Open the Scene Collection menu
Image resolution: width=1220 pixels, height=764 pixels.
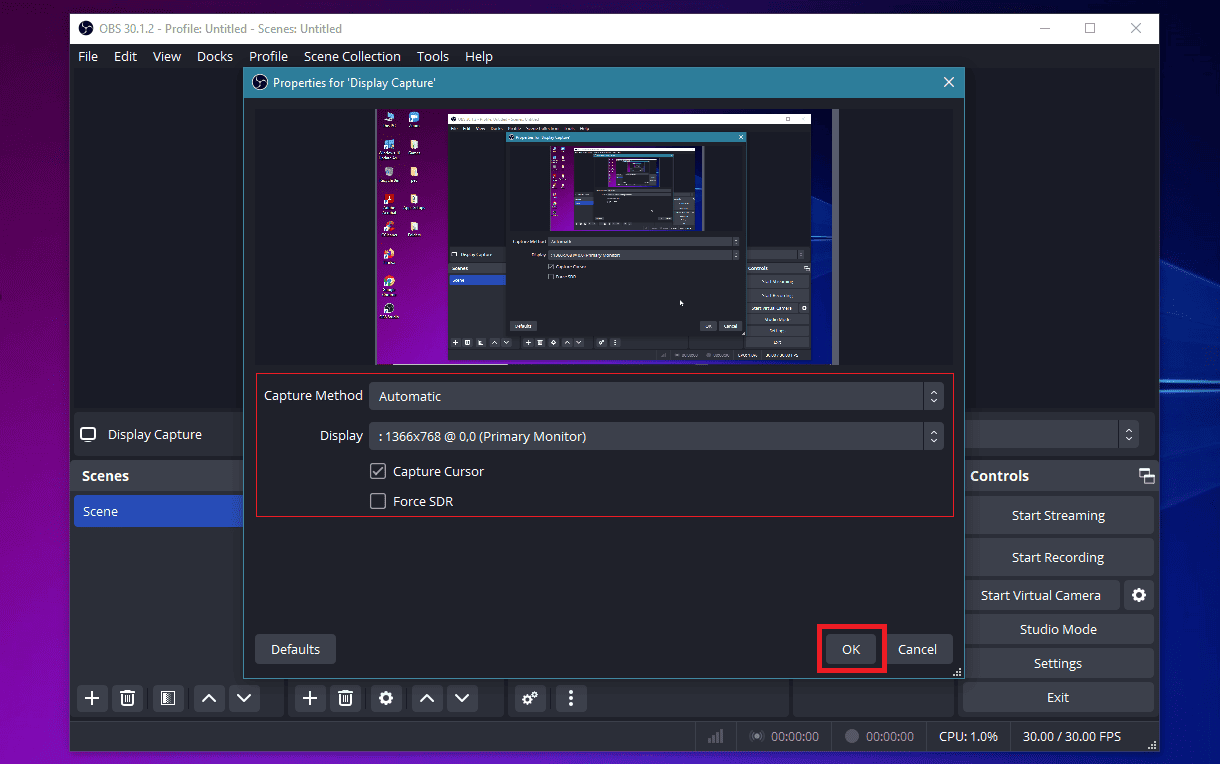pos(352,56)
